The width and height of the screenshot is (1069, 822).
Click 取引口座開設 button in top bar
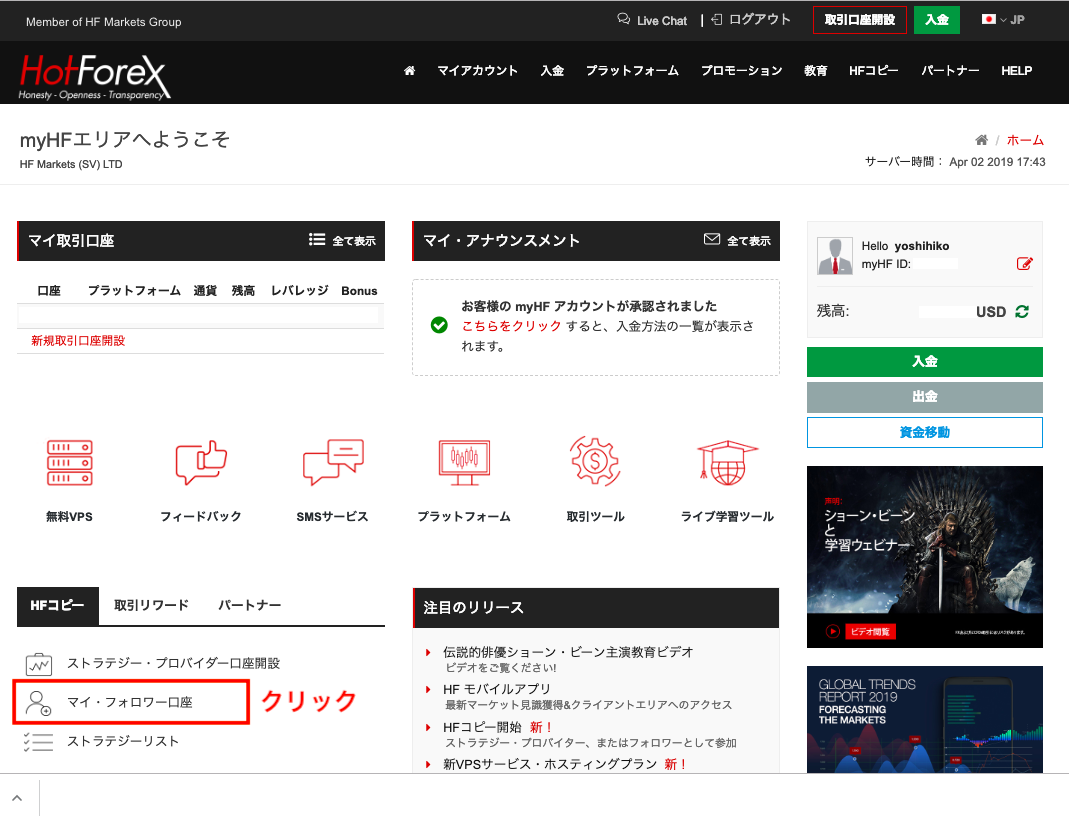[860, 20]
